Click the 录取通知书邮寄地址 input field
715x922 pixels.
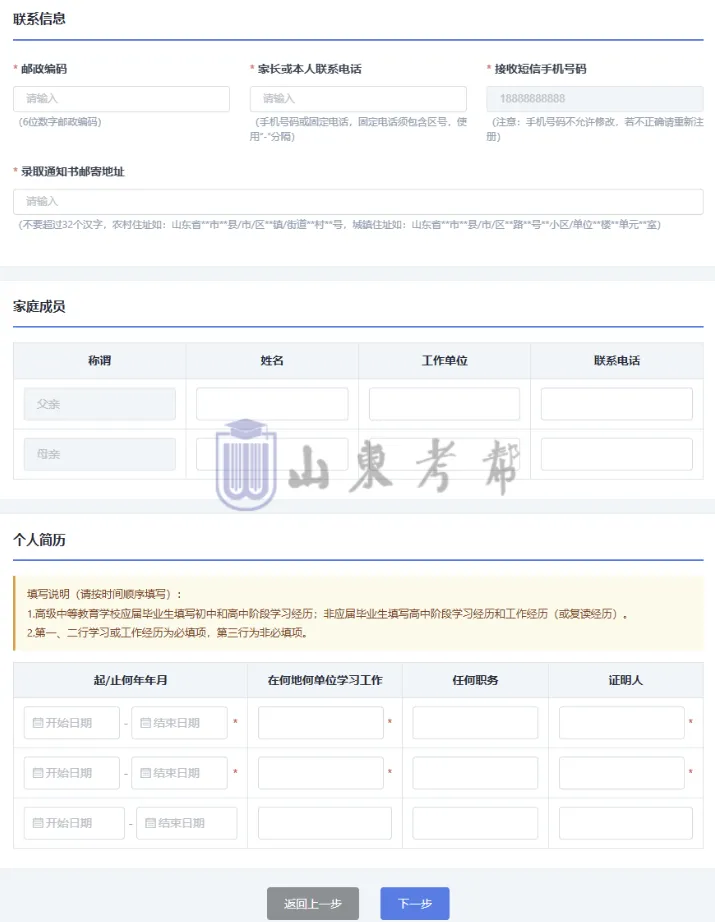tap(358, 202)
